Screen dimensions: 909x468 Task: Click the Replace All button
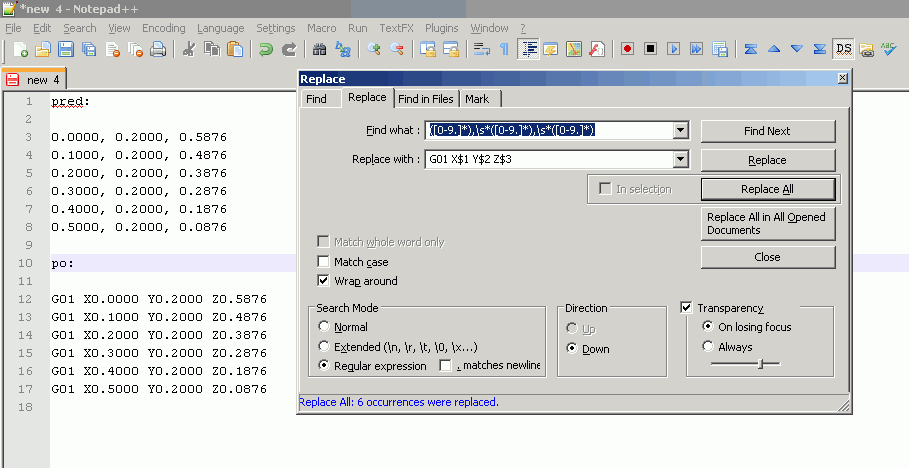tap(767, 189)
